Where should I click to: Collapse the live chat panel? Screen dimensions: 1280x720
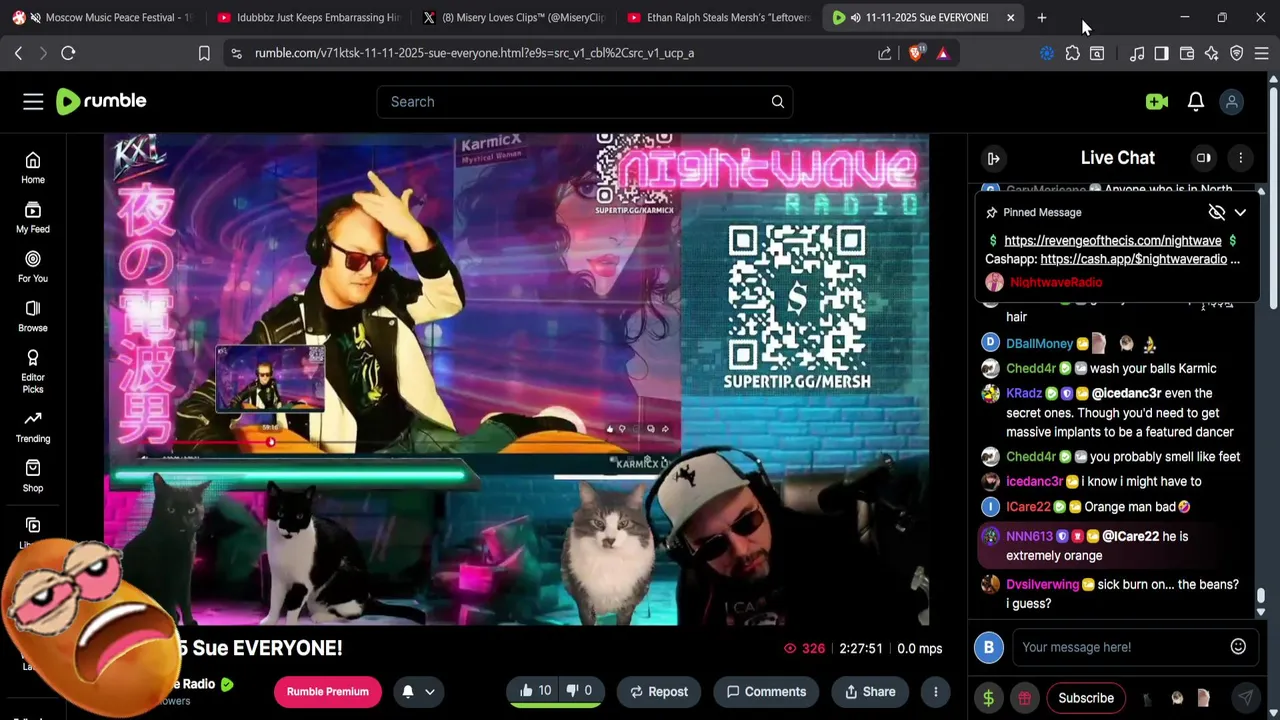pyautogui.click(x=993, y=158)
